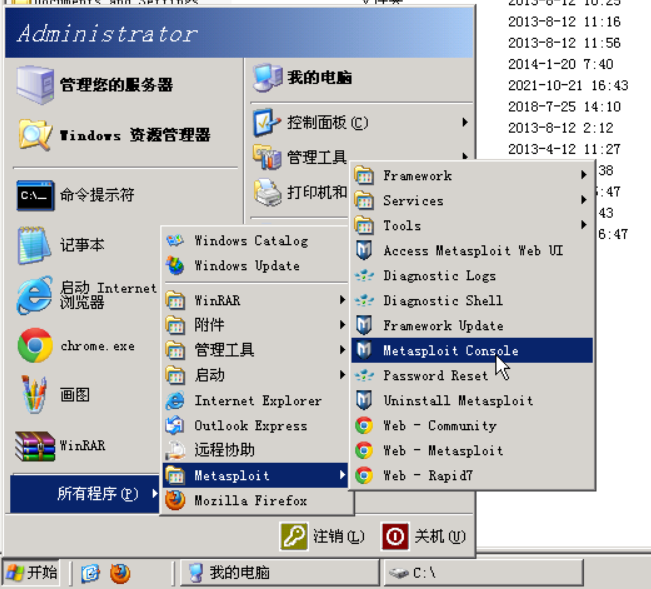Click the Windows Catalog icon
This screenshot has width=651, height=589.
pyautogui.click(x=175, y=240)
